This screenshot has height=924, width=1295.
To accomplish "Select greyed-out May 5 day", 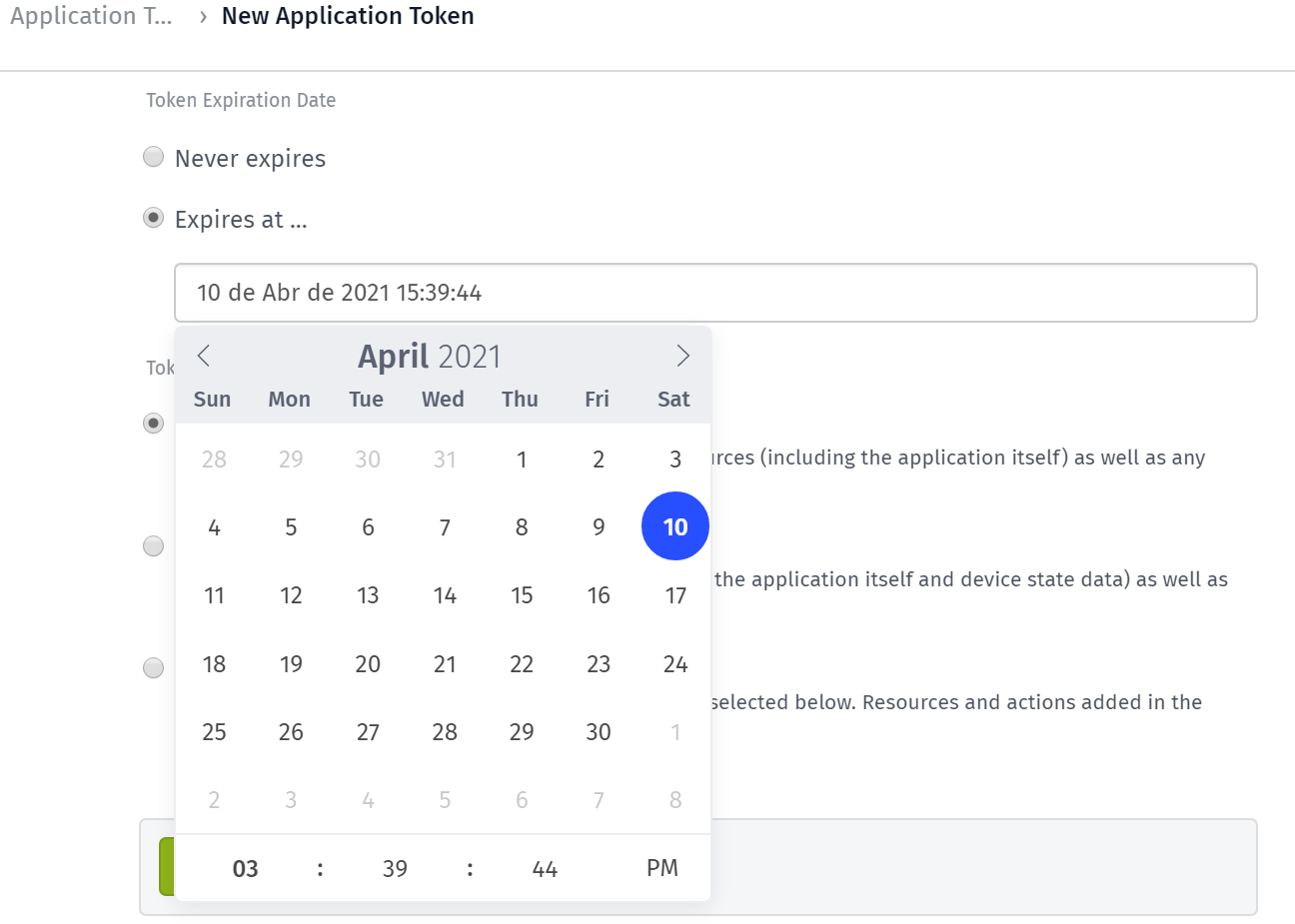I will (x=445, y=800).
